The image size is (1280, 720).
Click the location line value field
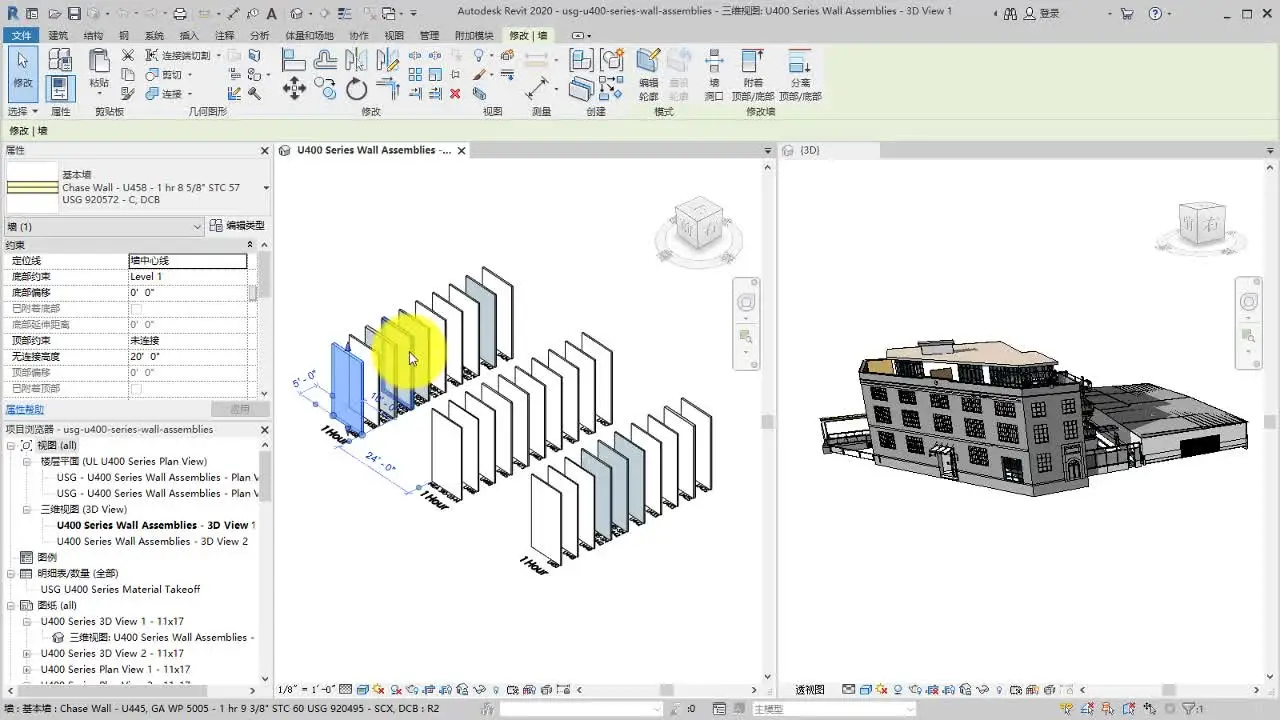pos(187,261)
